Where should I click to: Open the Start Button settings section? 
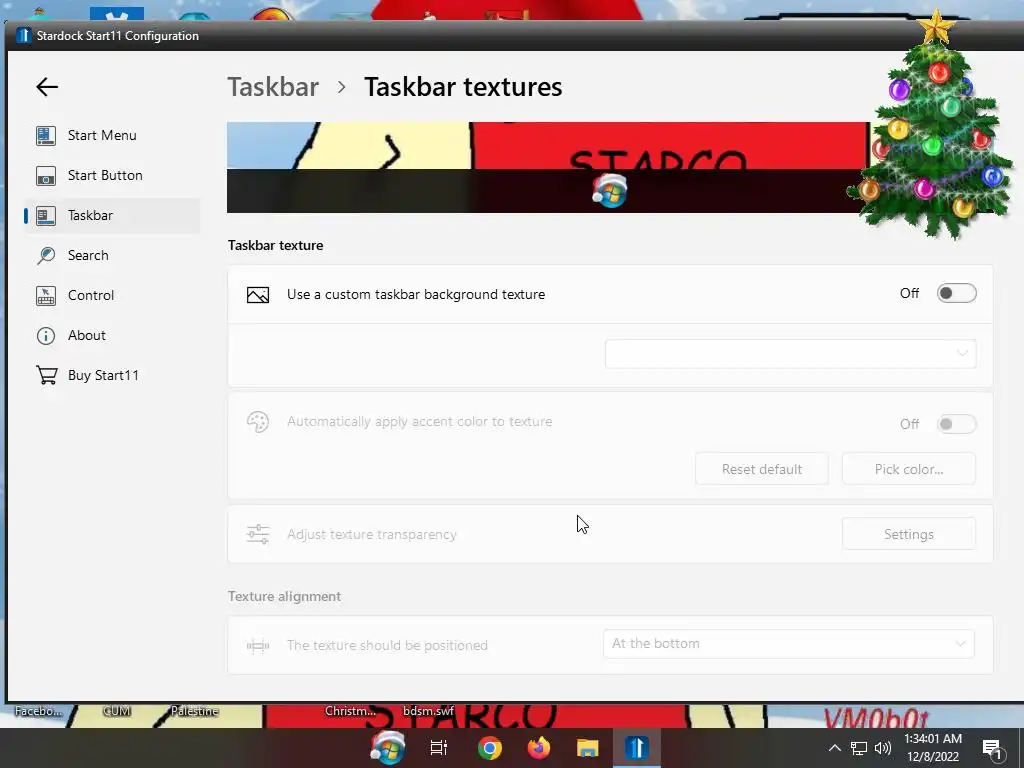pyautogui.click(x=112, y=175)
